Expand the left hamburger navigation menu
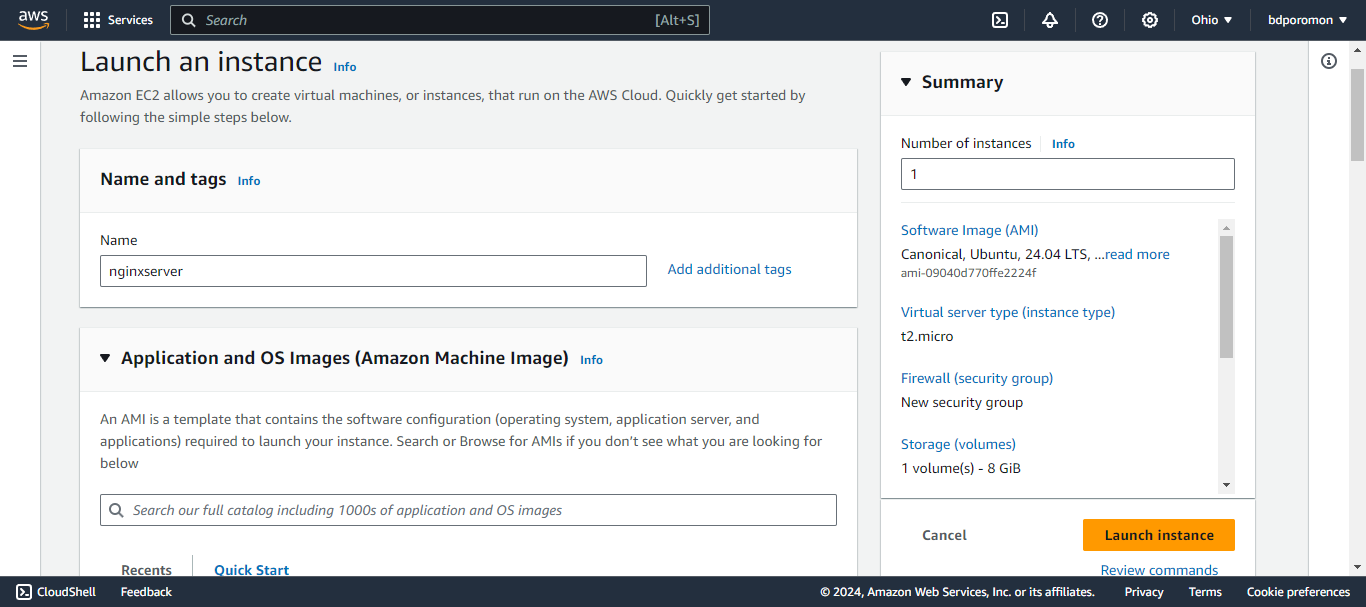 pos(20,62)
